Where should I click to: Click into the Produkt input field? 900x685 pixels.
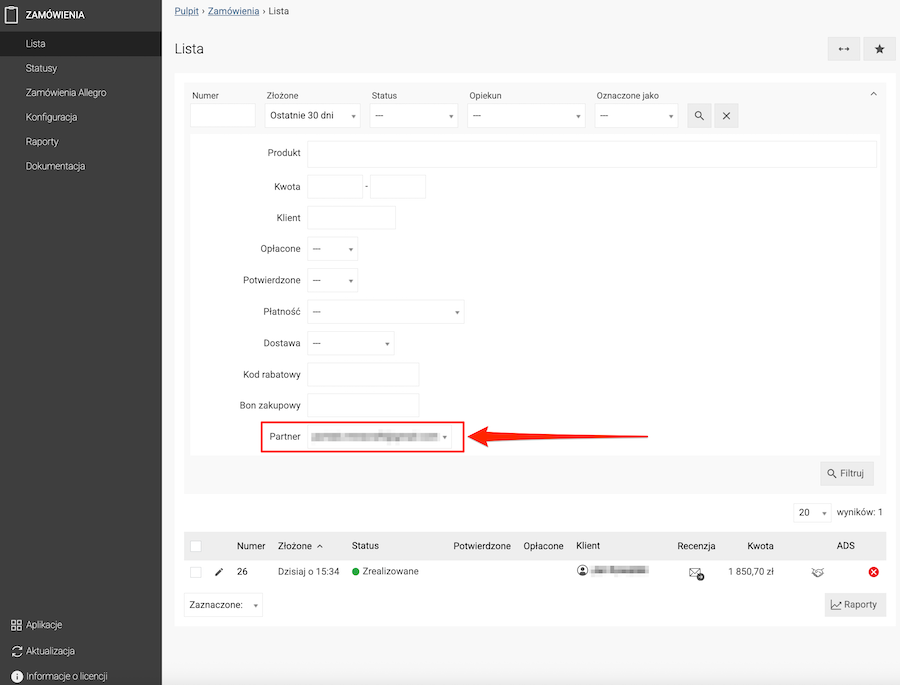click(592, 154)
